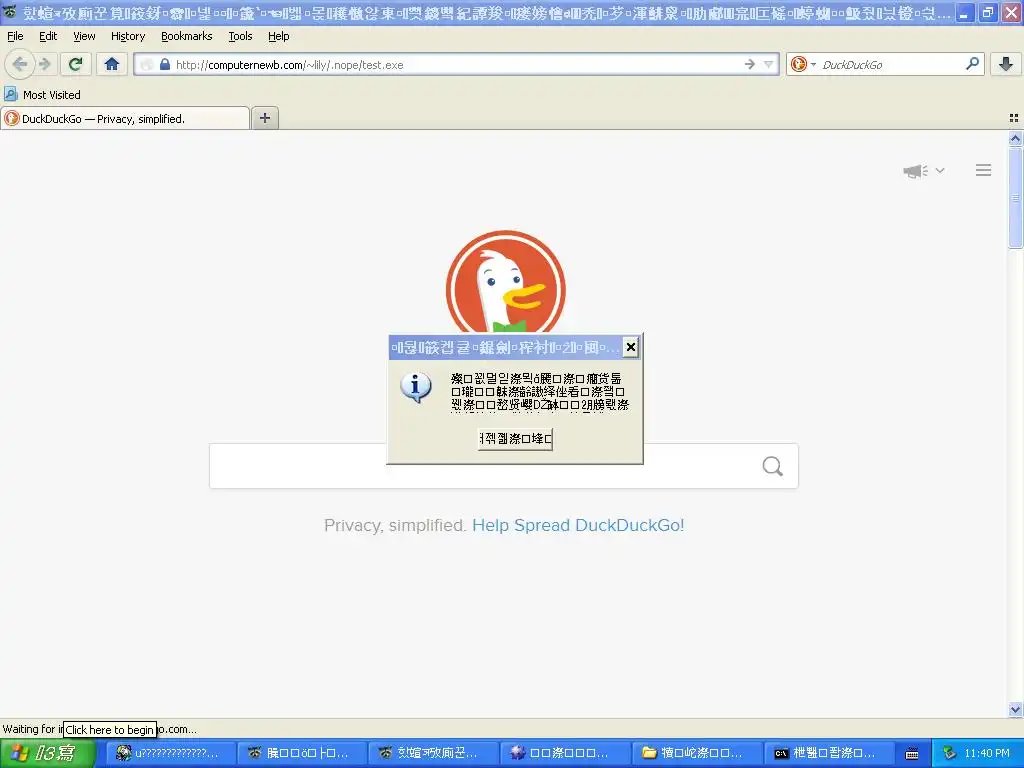This screenshot has width=1024, height=768.
Task: Open the Most Visited bookmarks folder
Action: pos(42,95)
